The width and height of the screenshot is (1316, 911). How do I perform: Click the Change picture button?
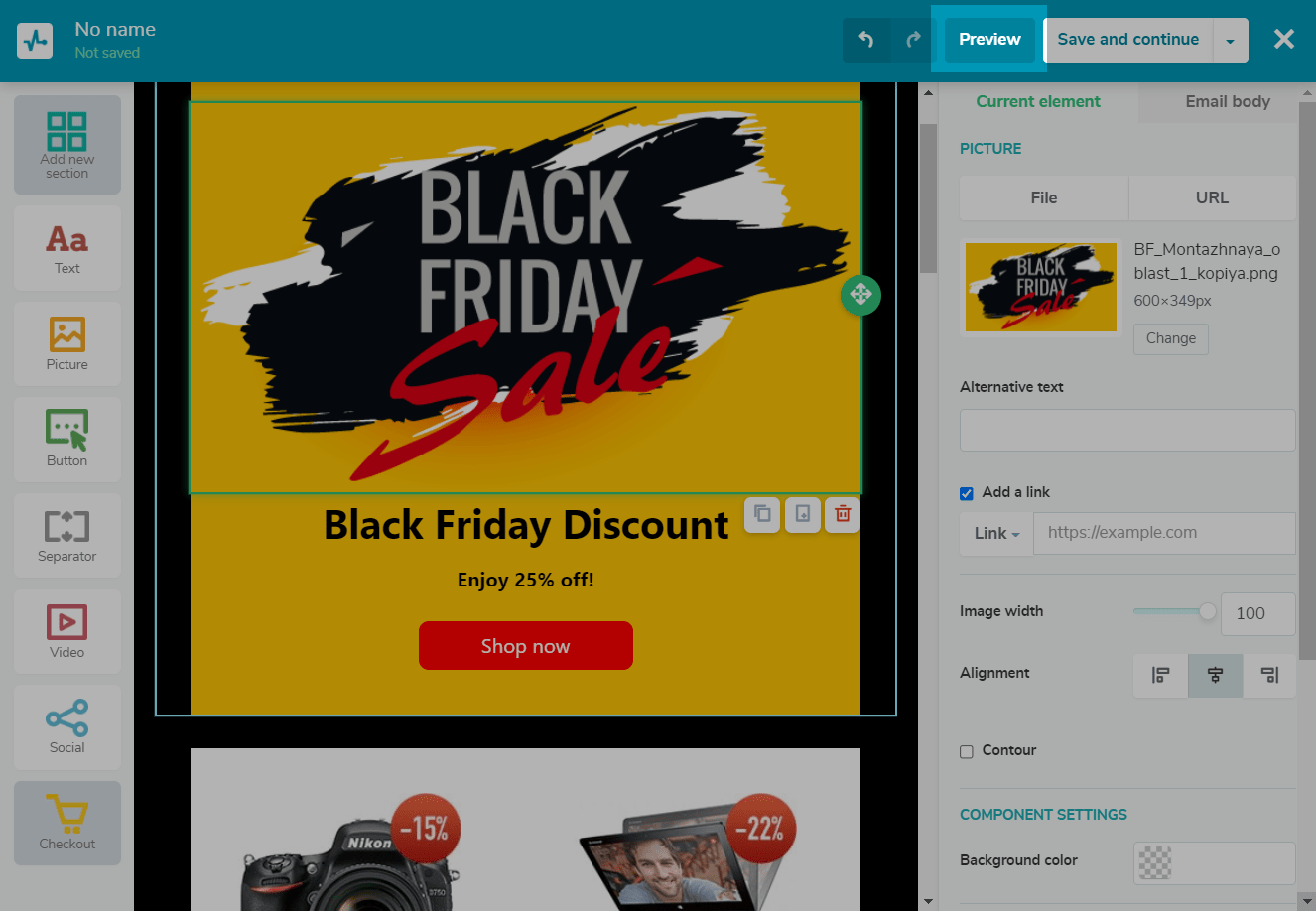pyautogui.click(x=1171, y=338)
